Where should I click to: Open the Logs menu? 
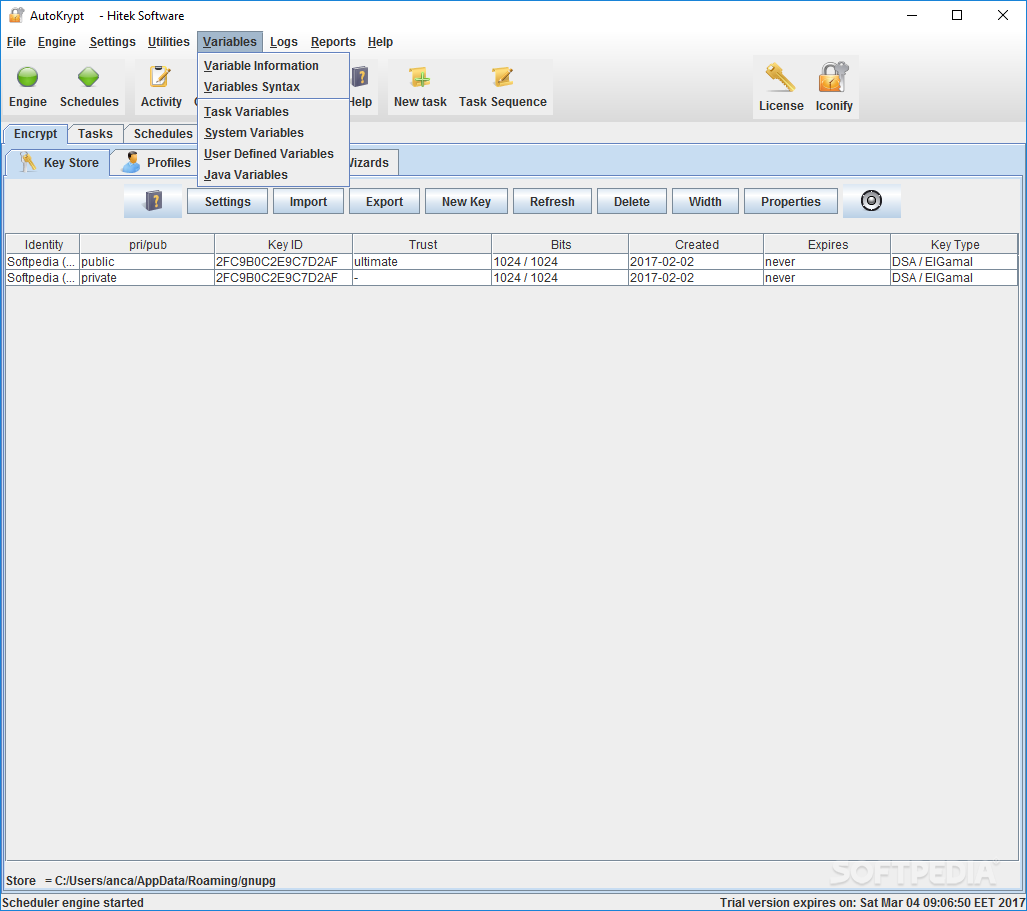(x=284, y=42)
